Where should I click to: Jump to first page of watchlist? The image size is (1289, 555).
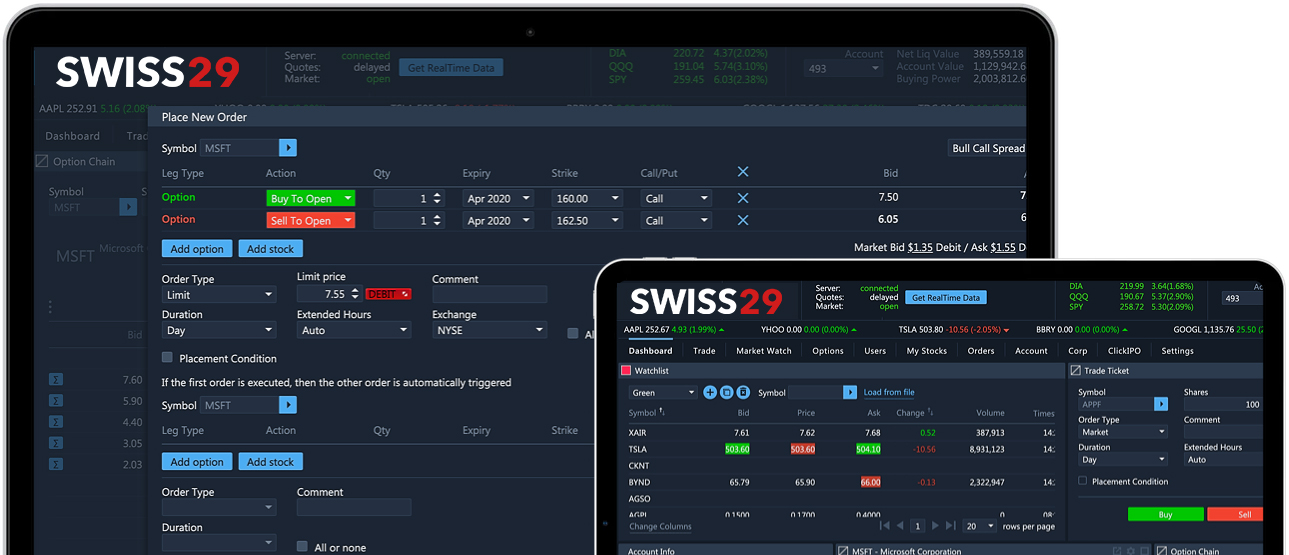pos(884,526)
